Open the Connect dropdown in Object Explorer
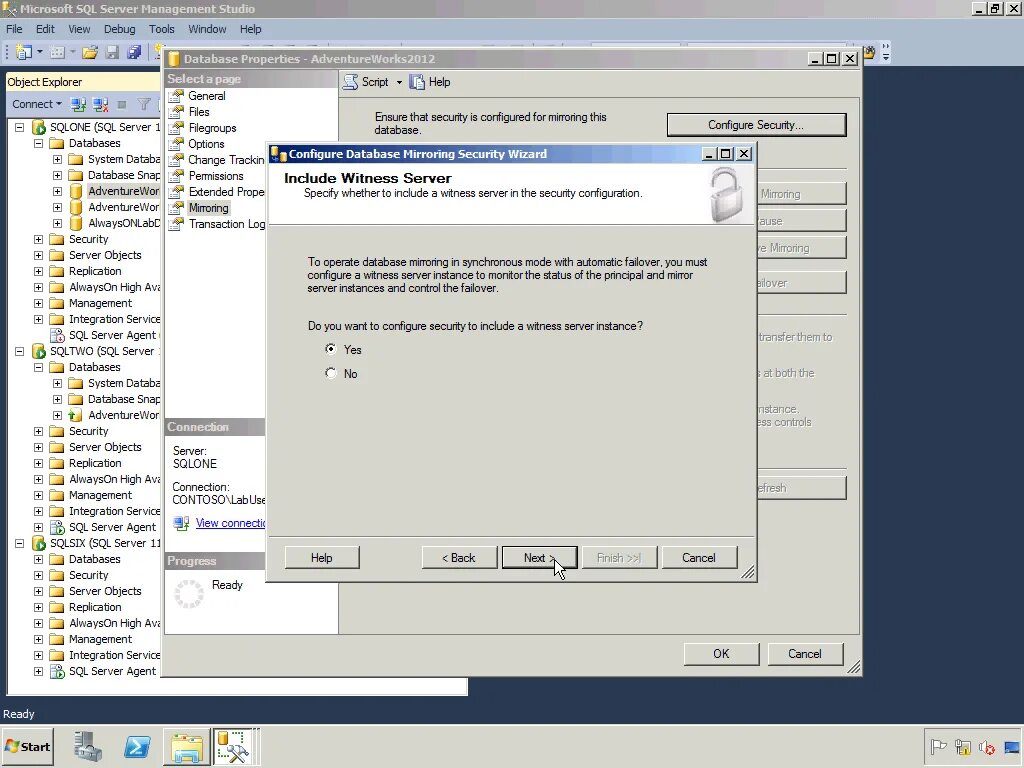The width and height of the screenshot is (1024, 768). click(37, 104)
